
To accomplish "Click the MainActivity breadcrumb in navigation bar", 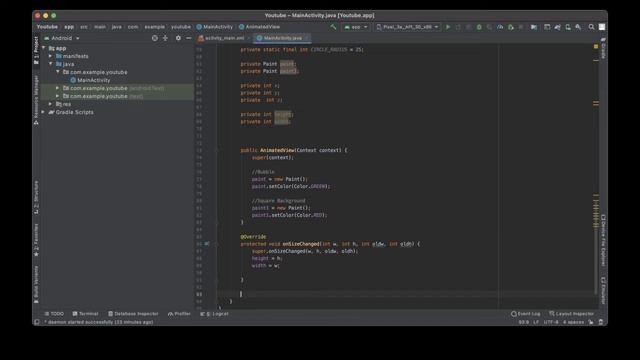I will click(x=214, y=27).
